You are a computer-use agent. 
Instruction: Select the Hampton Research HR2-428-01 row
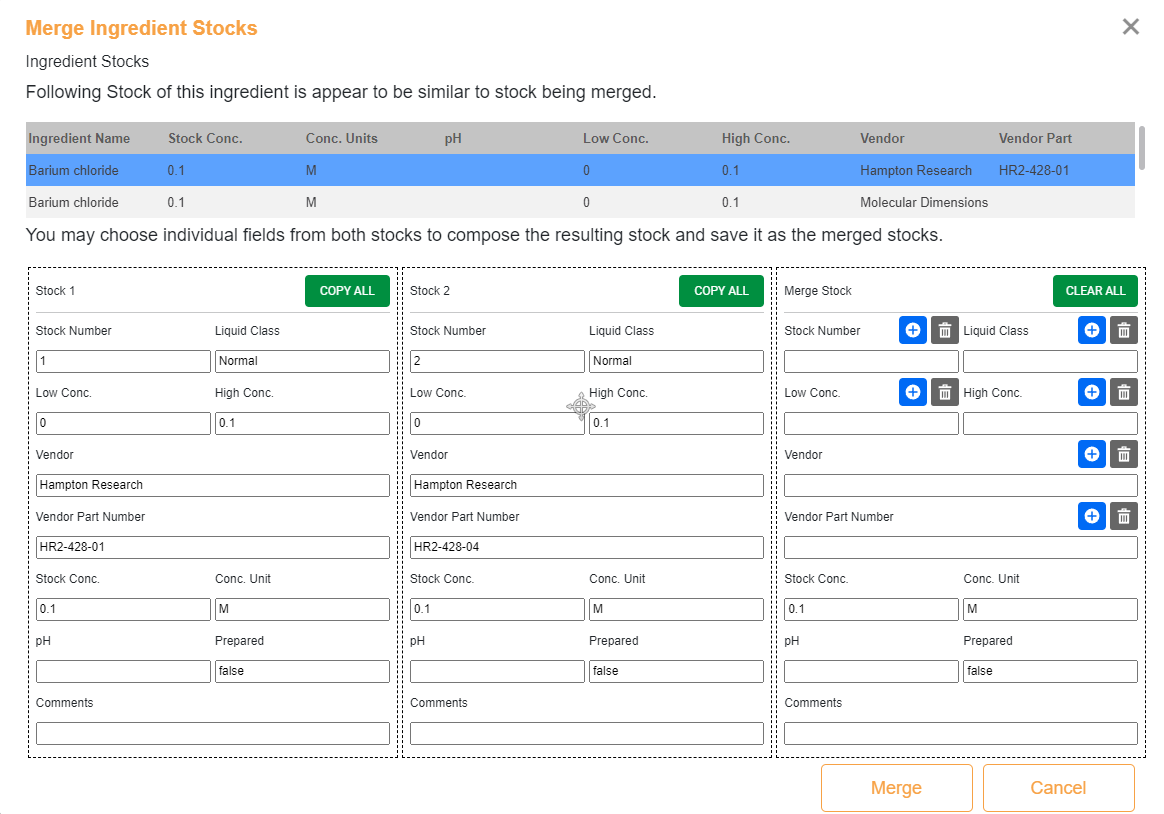pos(580,170)
